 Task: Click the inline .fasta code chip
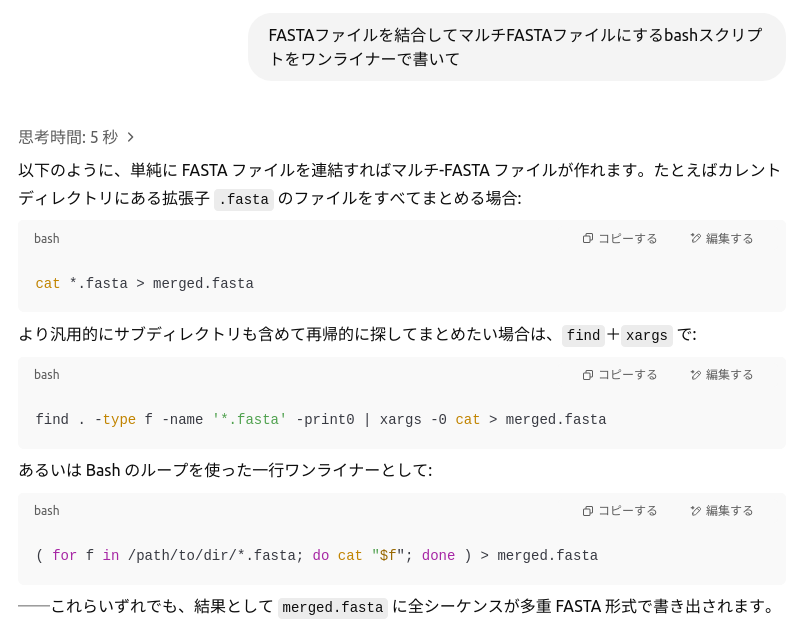point(244,199)
